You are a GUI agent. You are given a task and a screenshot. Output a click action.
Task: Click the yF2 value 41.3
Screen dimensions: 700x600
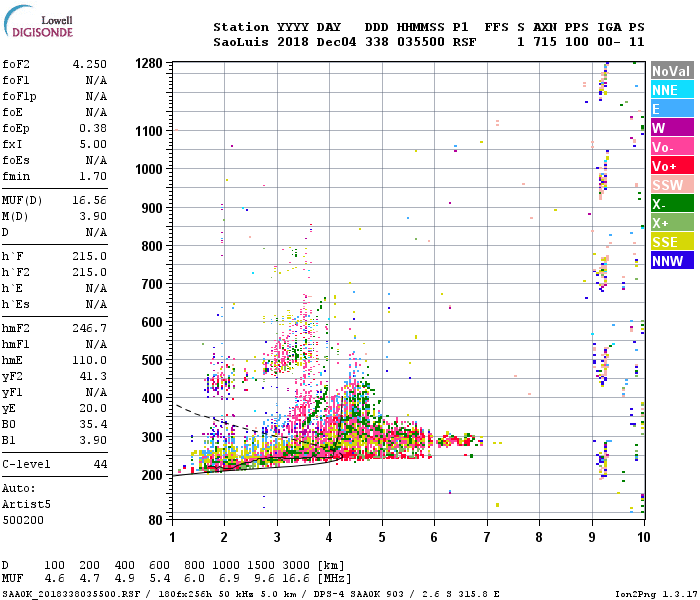click(93, 377)
